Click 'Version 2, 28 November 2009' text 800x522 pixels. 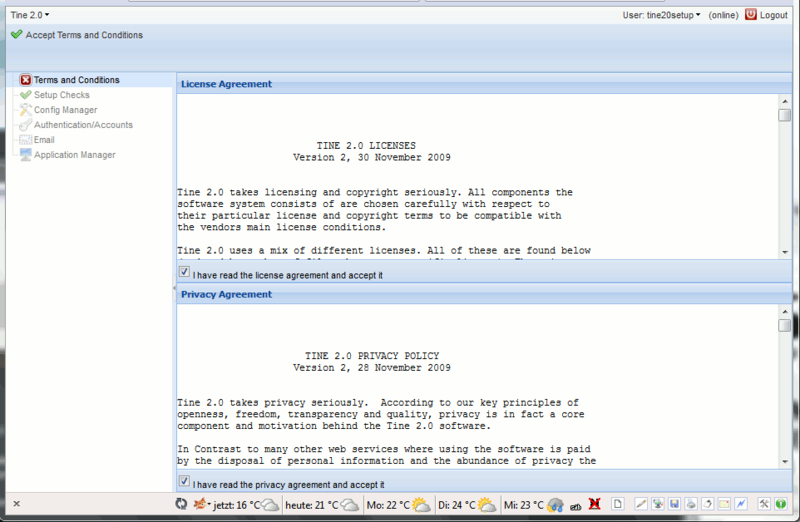pyautogui.click(x=371, y=367)
